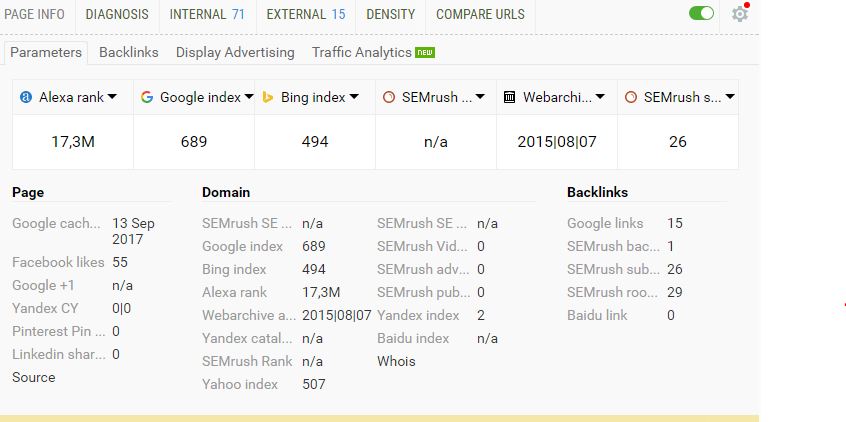Click the Whois link
Screen dimensions: 846x422
tap(396, 361)
